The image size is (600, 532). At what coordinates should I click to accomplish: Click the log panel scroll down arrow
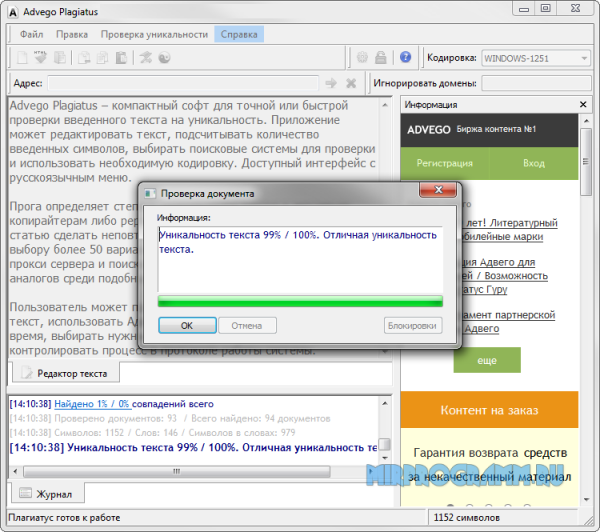pyautogui.click(x=385, y=458)
